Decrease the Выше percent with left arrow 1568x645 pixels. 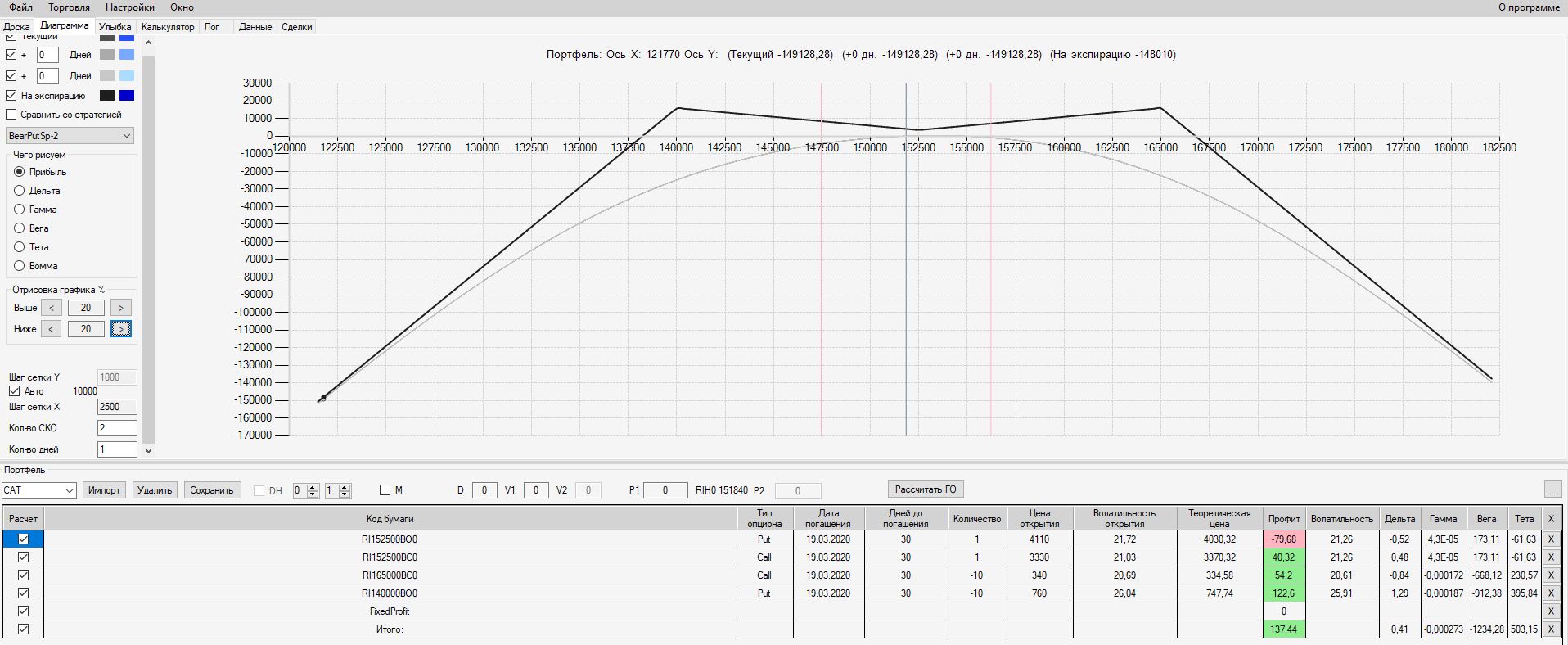pos(51,308)
